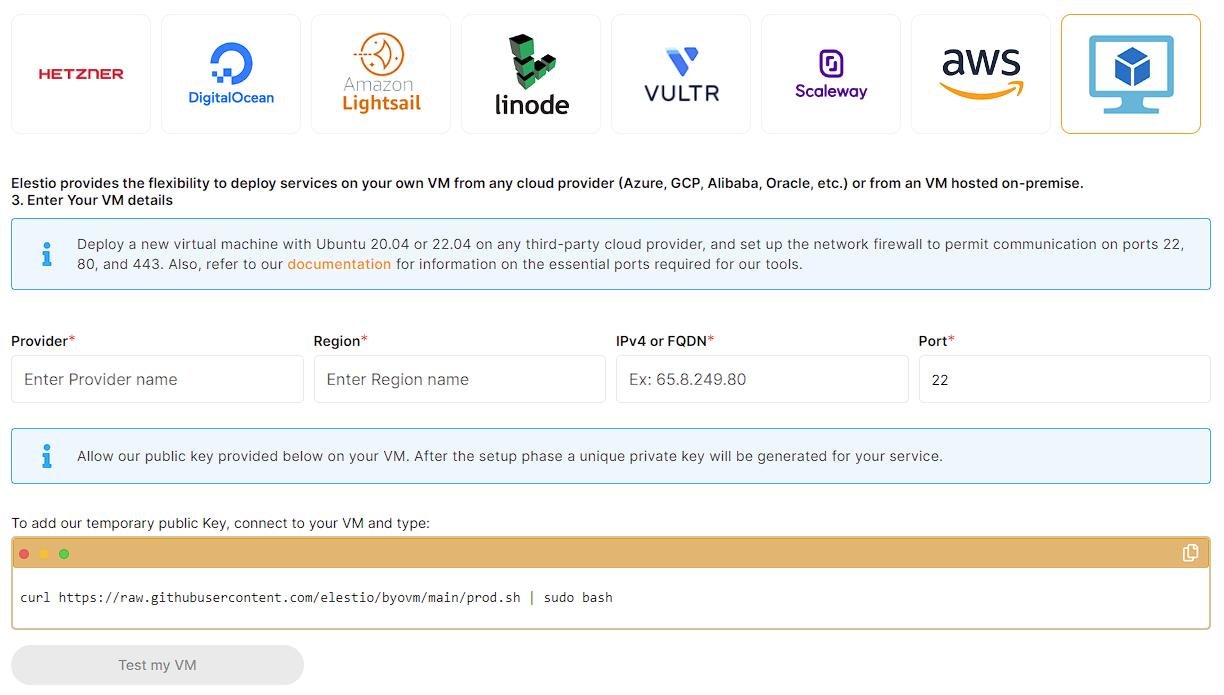
Task: Copy the curl command with the copy icon
Action: tap(1190, 553)
